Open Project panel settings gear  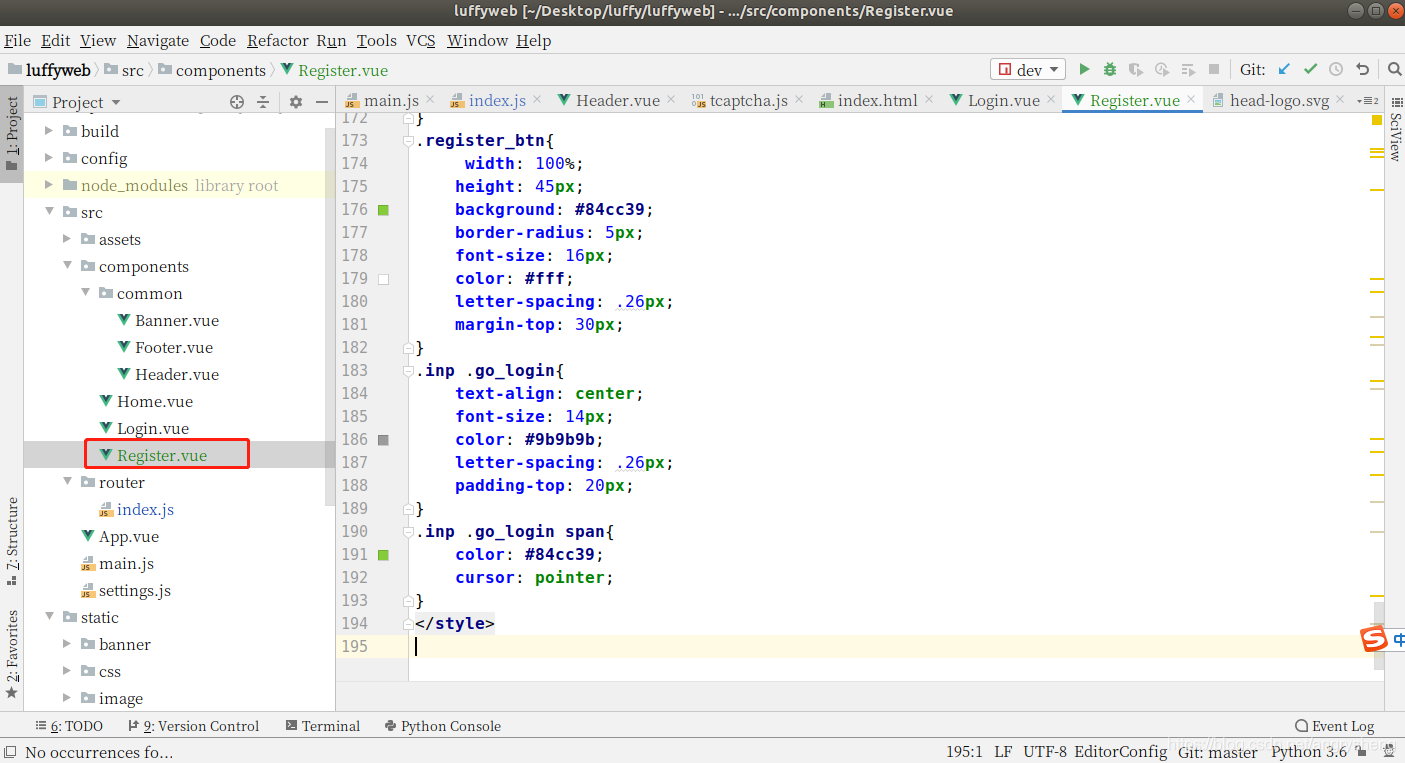tap(295, 102)
